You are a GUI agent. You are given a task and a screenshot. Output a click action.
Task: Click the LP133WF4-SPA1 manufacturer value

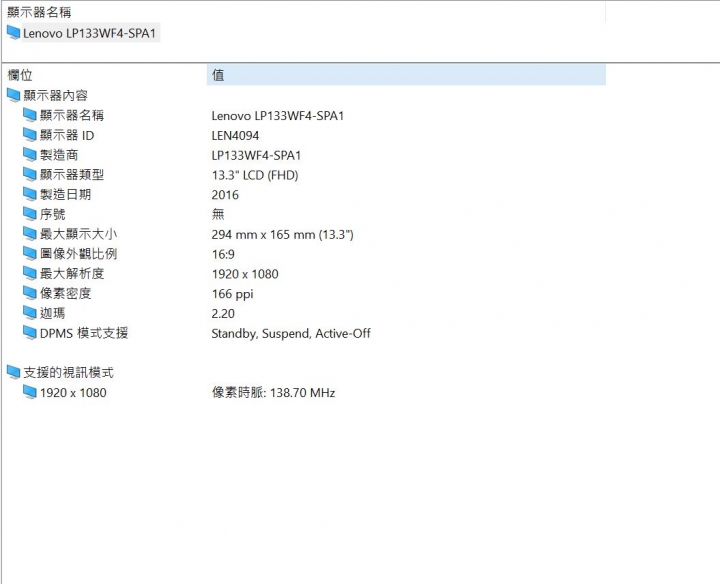coord(256,155)
